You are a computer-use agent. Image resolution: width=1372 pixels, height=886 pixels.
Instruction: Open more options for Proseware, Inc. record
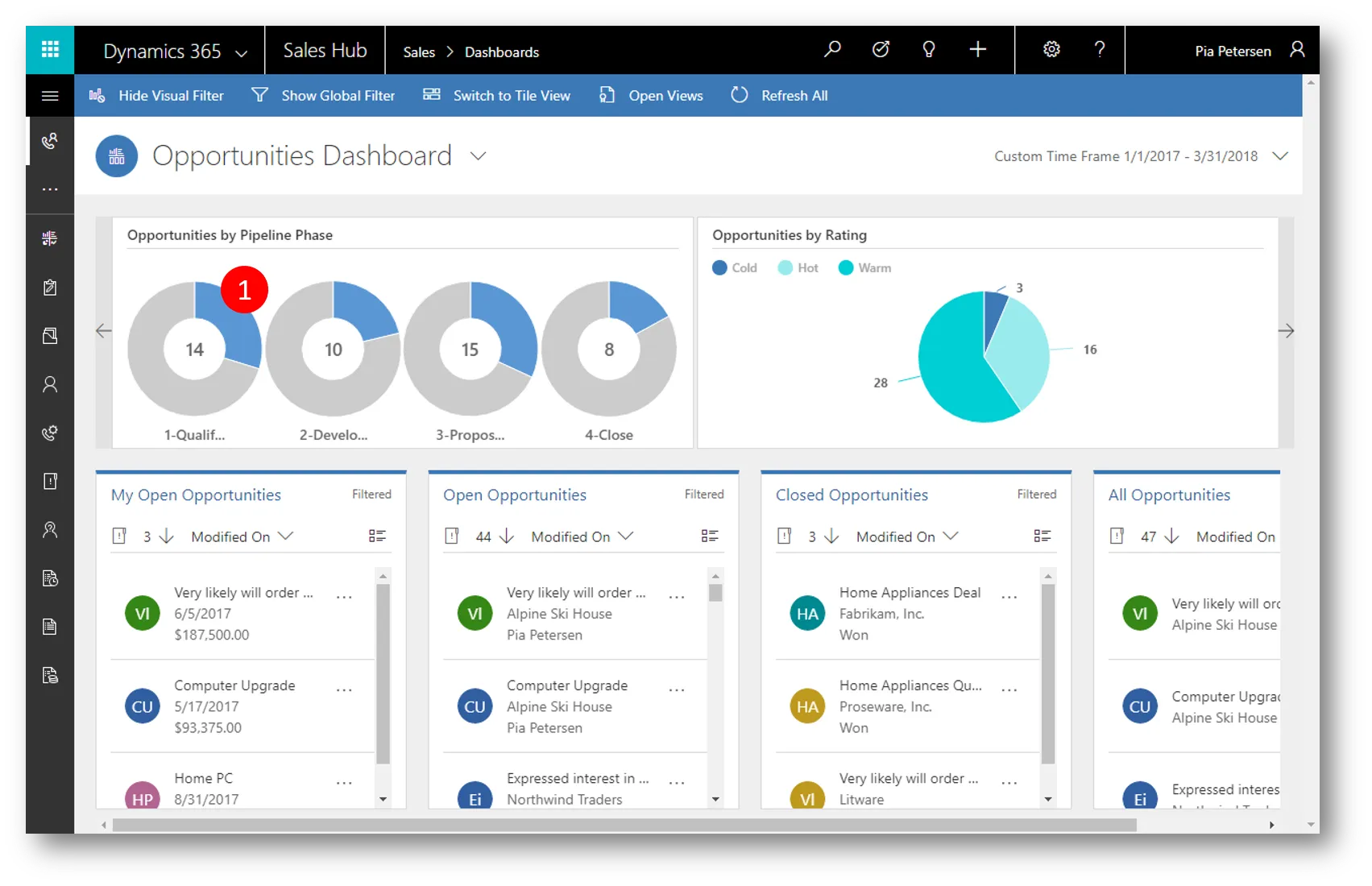[1009, 690]
